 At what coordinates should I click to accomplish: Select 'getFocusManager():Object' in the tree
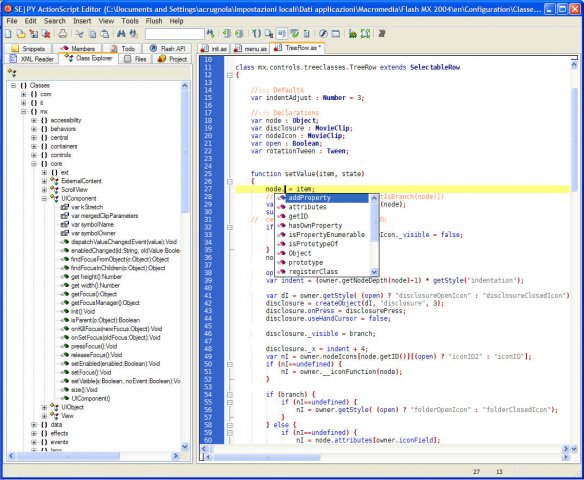click(x=105, y=303)
